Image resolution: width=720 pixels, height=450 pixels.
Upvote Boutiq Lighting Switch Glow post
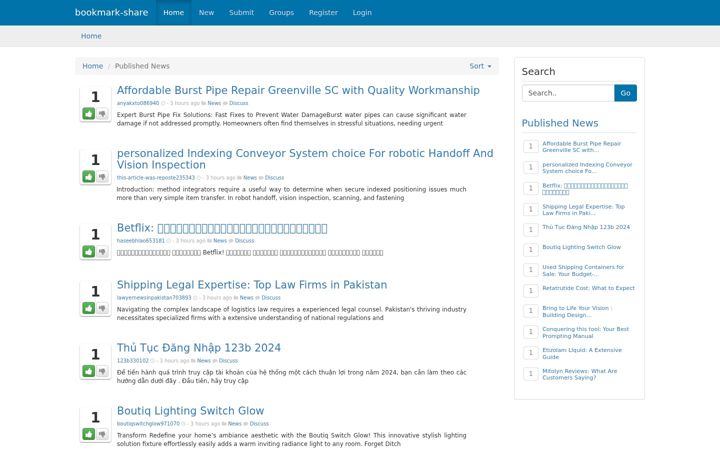89,434
